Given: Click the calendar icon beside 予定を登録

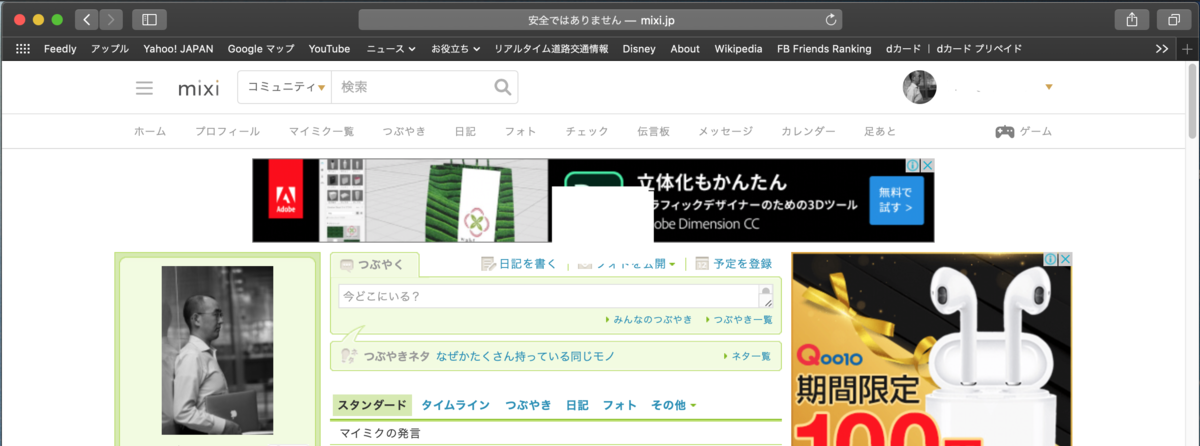Looking at the screenshot, I should (702, 264).
